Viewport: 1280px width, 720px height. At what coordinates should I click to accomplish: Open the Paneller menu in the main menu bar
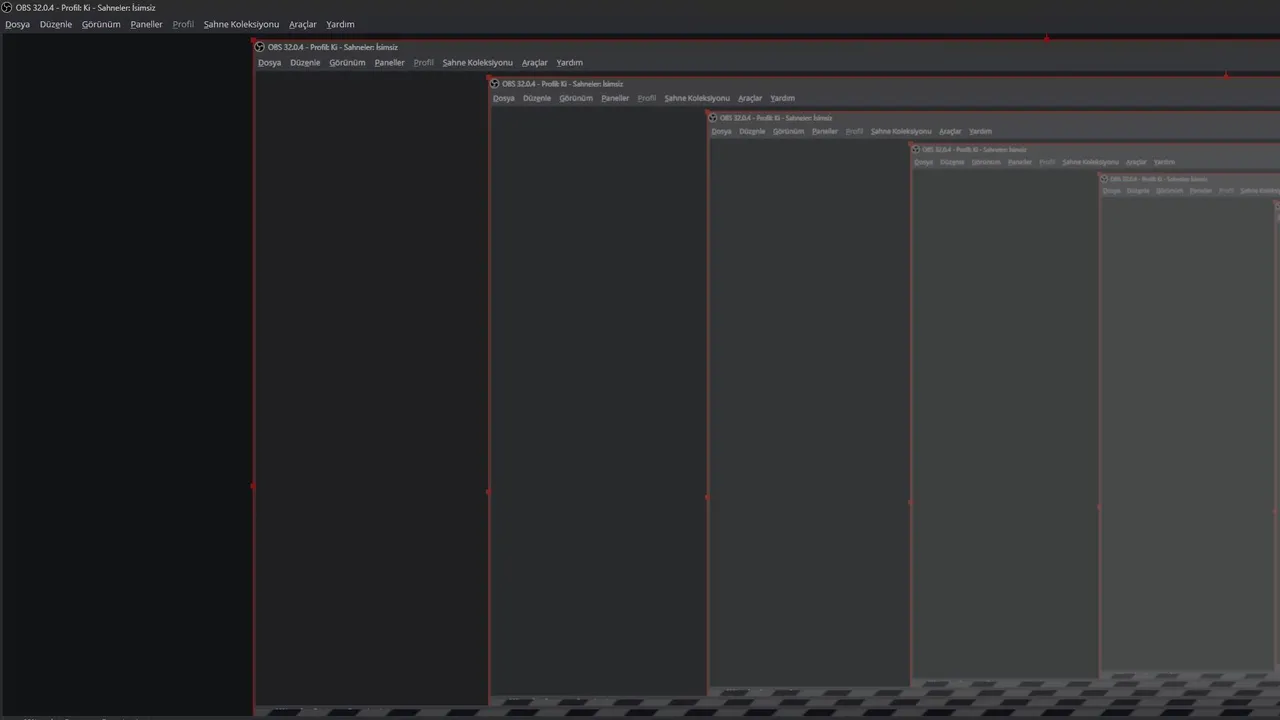pos(146,24)
